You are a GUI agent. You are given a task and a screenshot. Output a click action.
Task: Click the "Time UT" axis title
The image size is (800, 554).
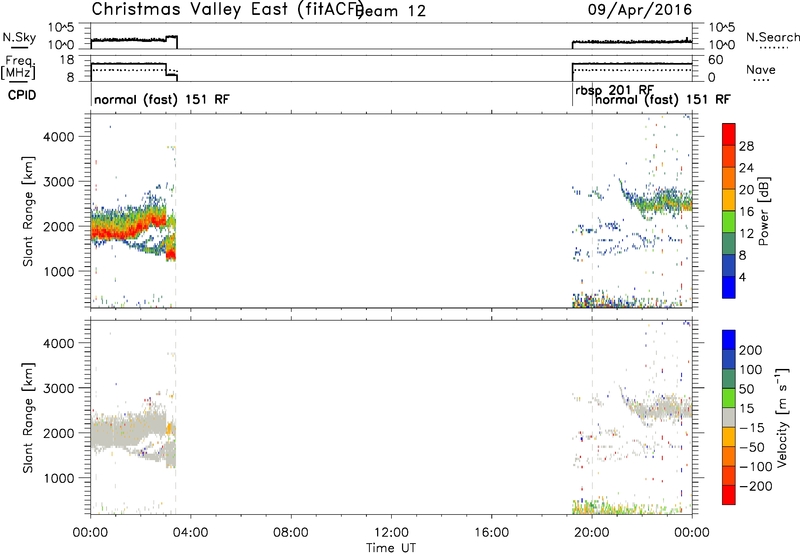click(x=391, y=548)
